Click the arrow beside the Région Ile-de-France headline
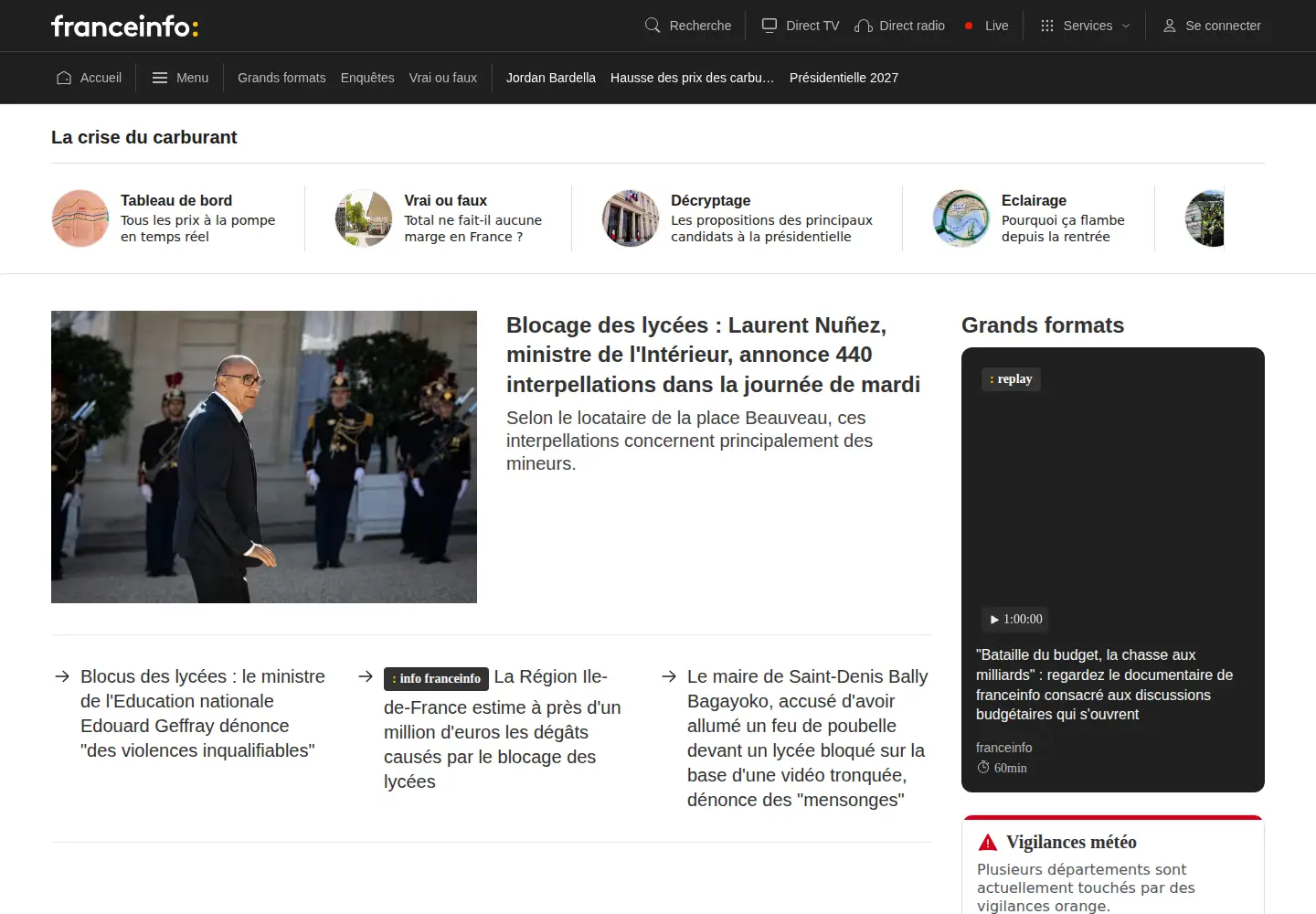 [x=366, y=676]
